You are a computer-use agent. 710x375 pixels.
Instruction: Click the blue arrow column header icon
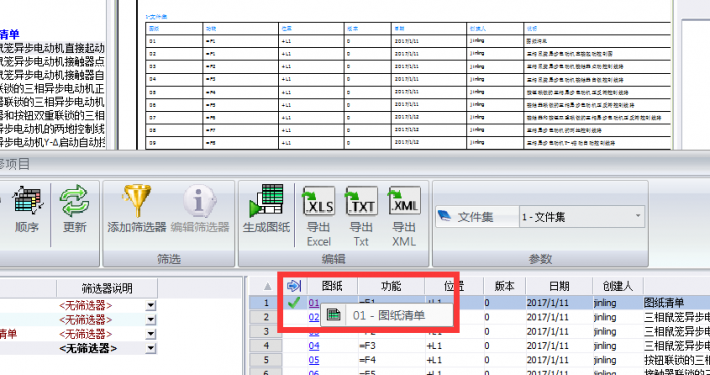click(294, 286)
